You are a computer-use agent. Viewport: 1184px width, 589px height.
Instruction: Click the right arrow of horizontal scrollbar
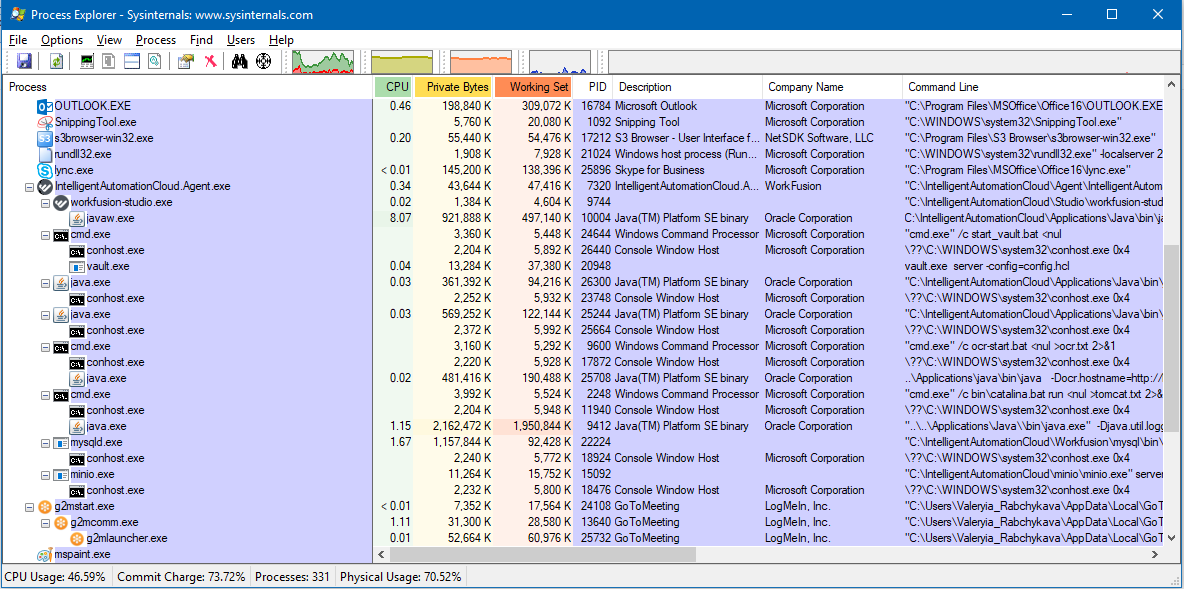1155,554
